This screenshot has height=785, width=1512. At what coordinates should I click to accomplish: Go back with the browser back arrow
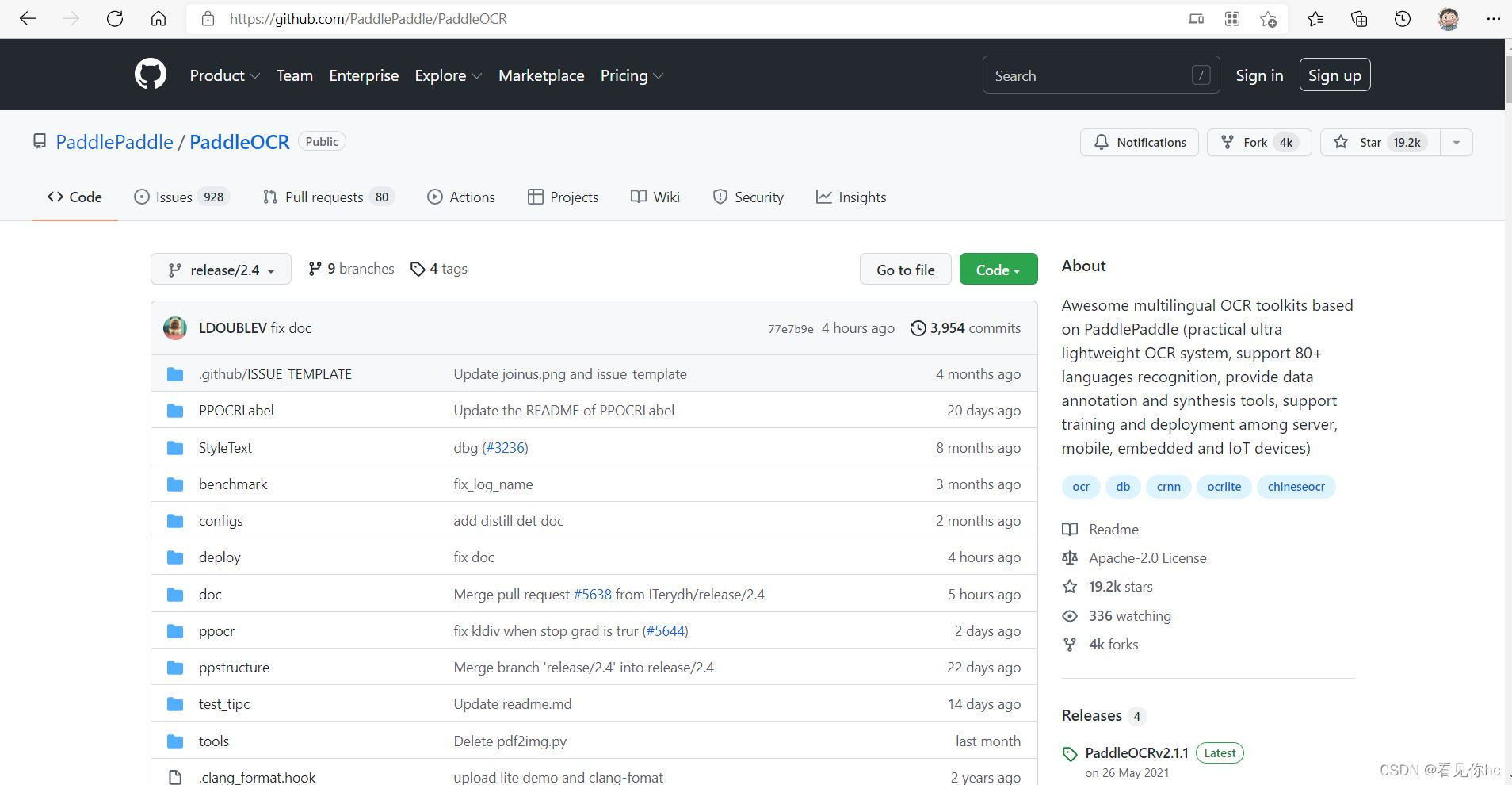[28, 19]
